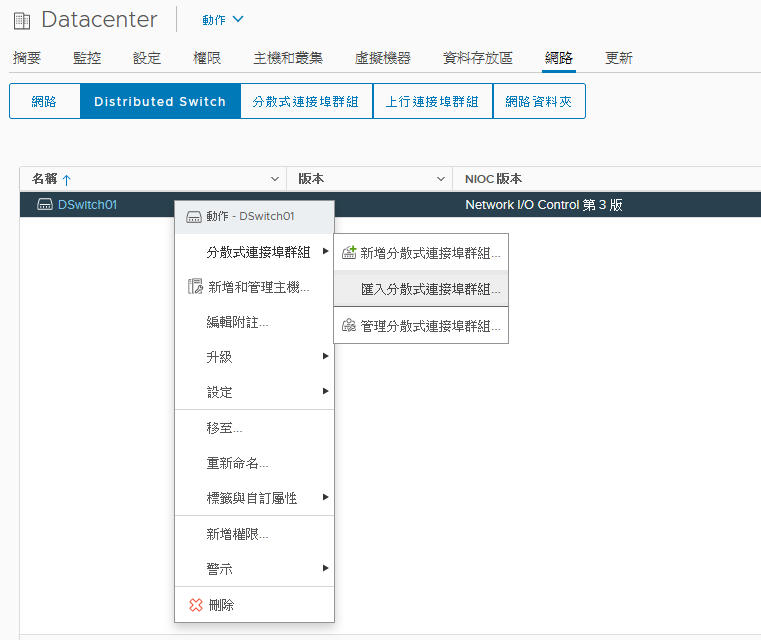Click the 網路資料夾 button

[539, 101]
